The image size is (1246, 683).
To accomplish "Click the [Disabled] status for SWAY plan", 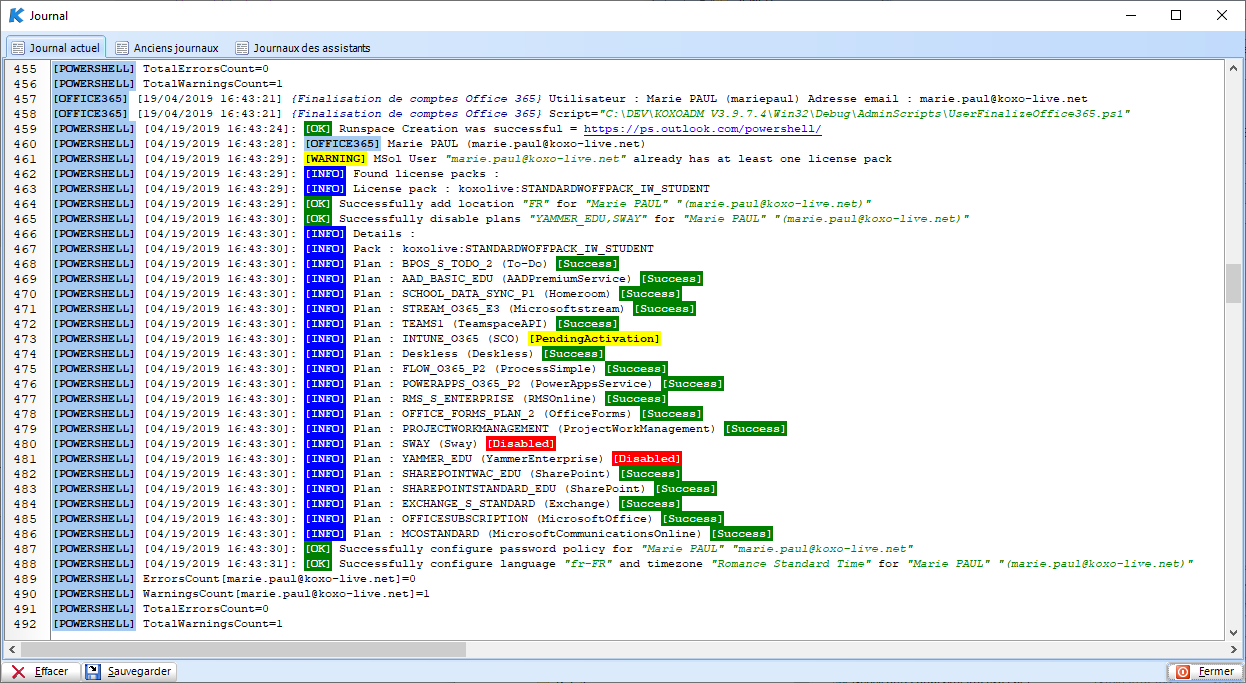I will click(x=520, y=444).
